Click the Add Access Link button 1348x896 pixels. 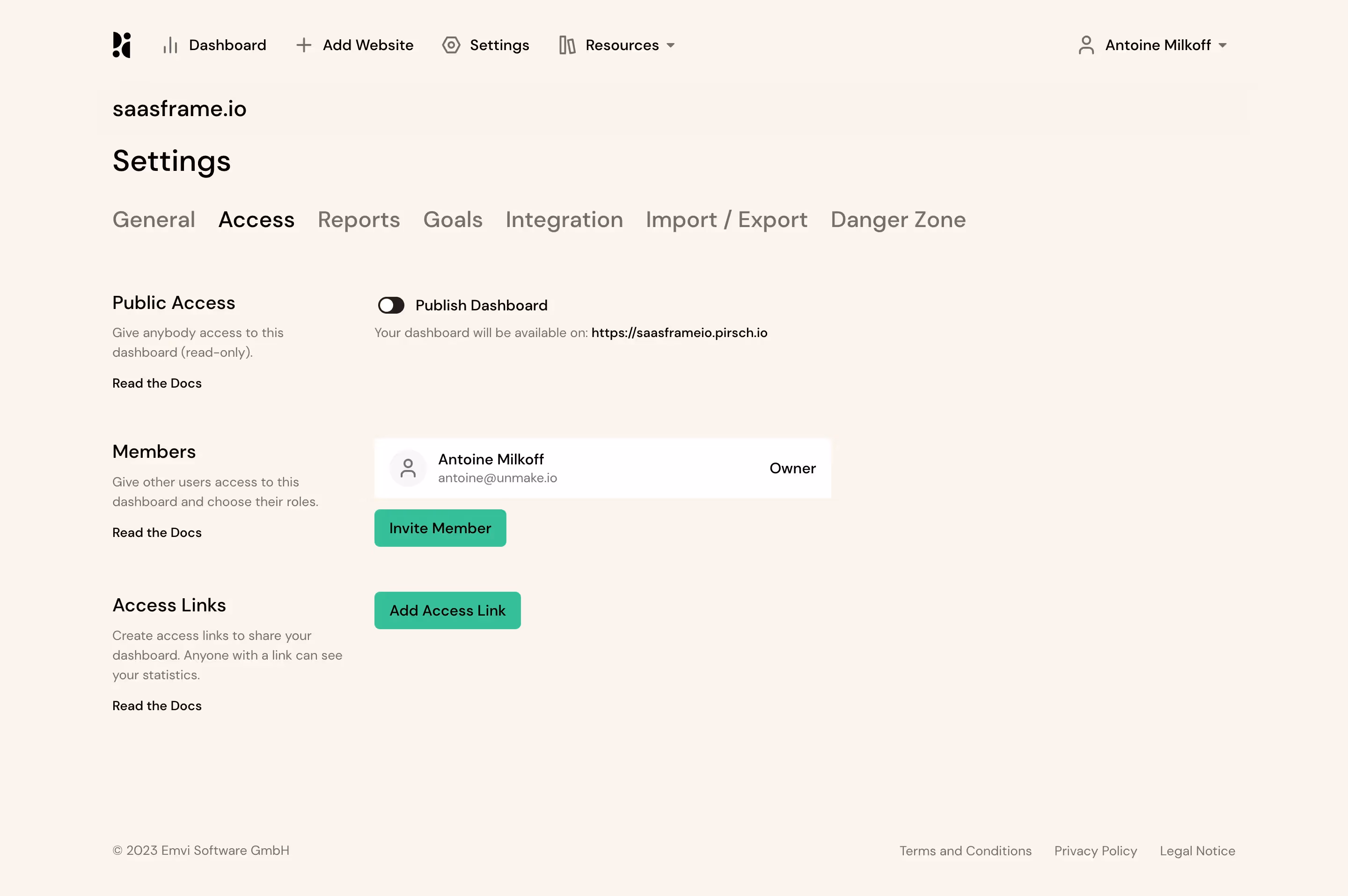tap(447, 610)
